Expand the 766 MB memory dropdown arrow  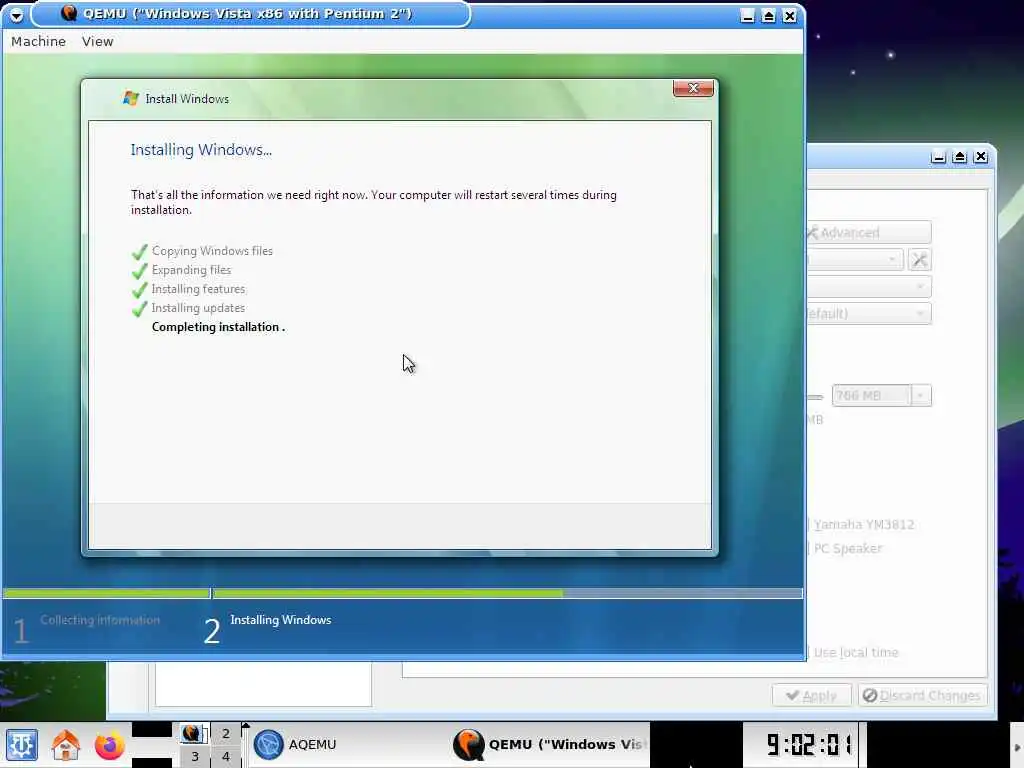(921, 396)
